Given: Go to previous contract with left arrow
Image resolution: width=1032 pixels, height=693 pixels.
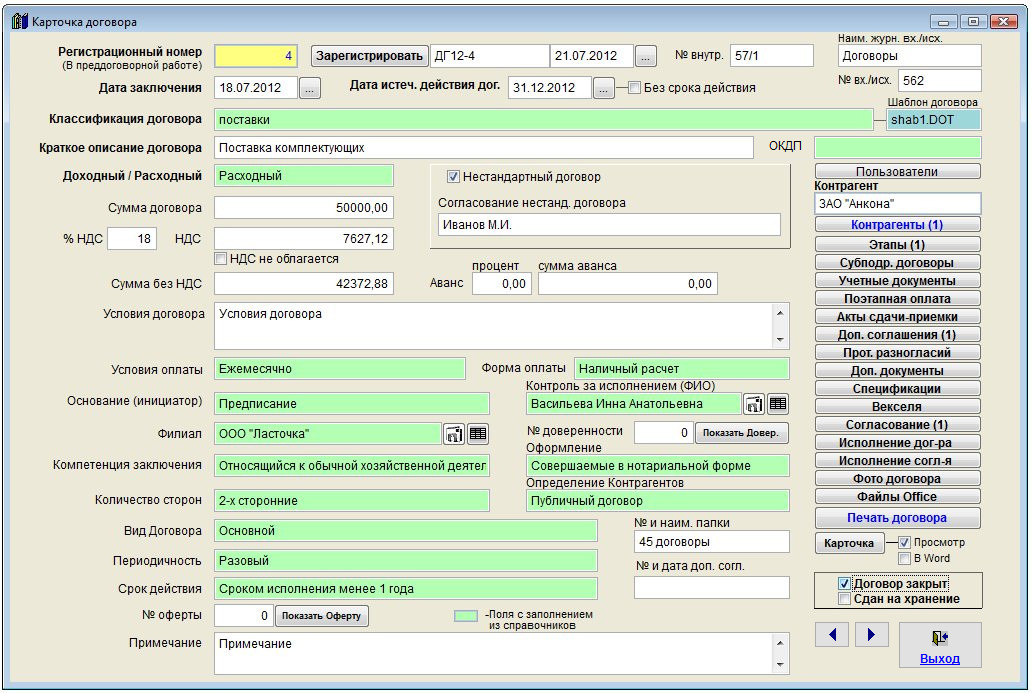Looking at the screenshot, I should [832, 634].
